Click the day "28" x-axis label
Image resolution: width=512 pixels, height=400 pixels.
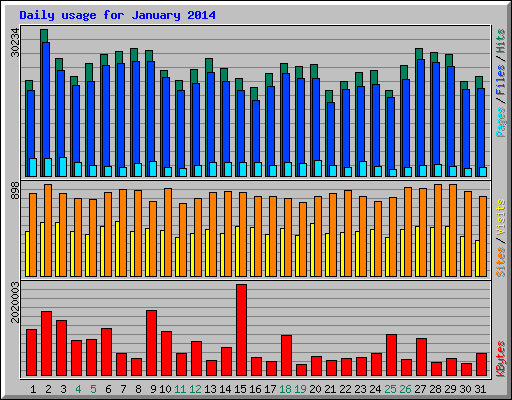tap(435, 389)
